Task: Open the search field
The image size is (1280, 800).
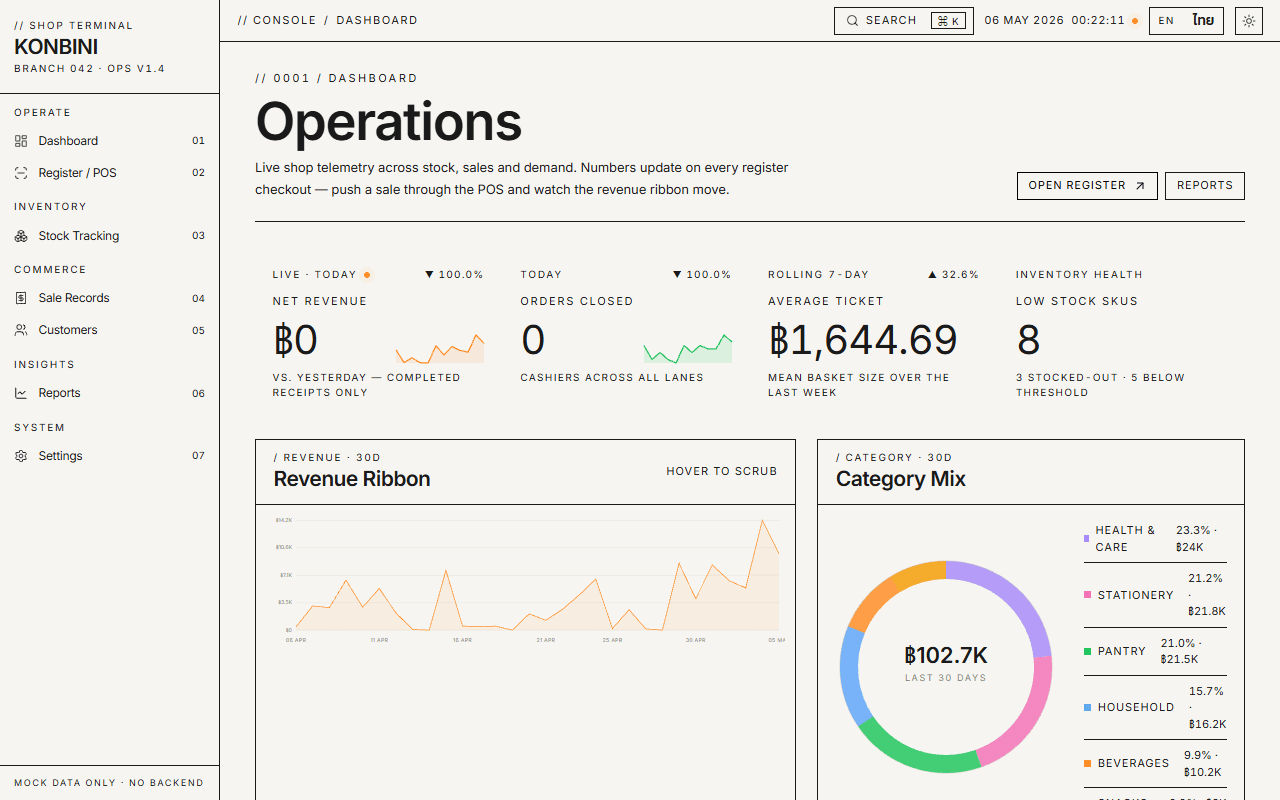Action: pos(904,21)
